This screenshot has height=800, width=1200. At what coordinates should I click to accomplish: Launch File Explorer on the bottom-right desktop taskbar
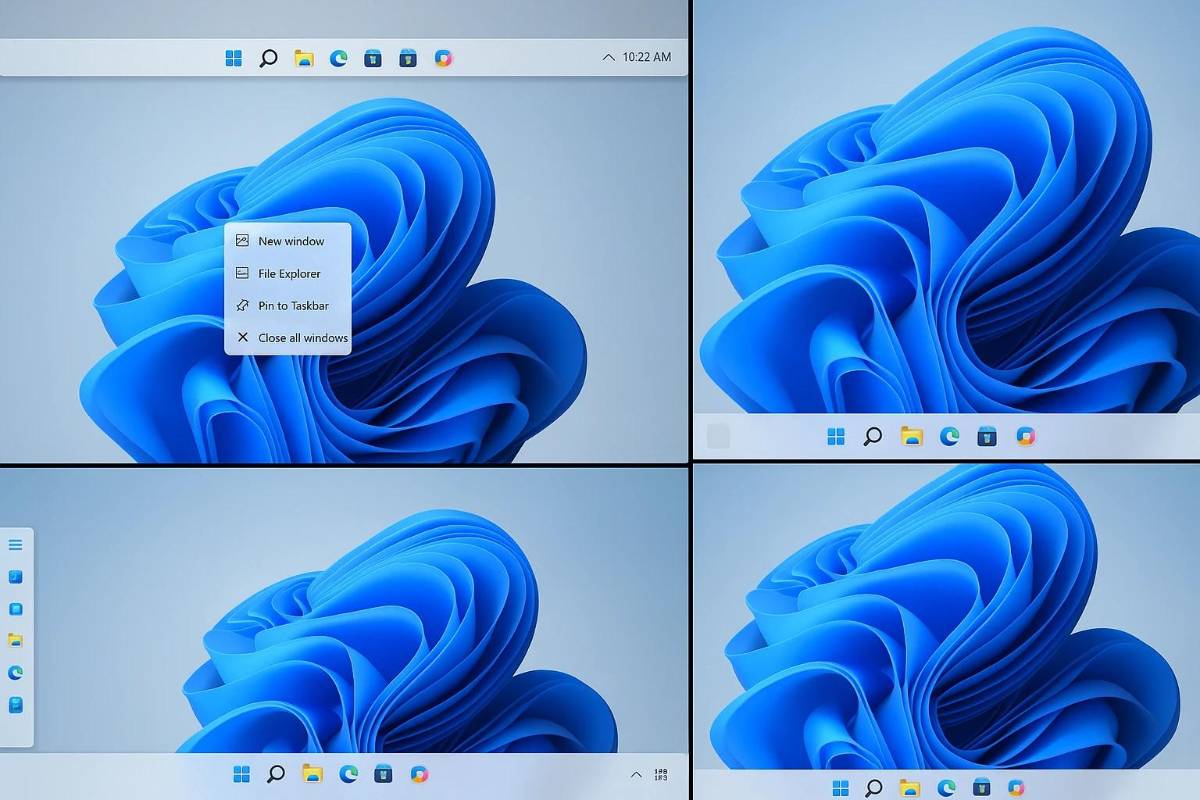pos(909,787)
